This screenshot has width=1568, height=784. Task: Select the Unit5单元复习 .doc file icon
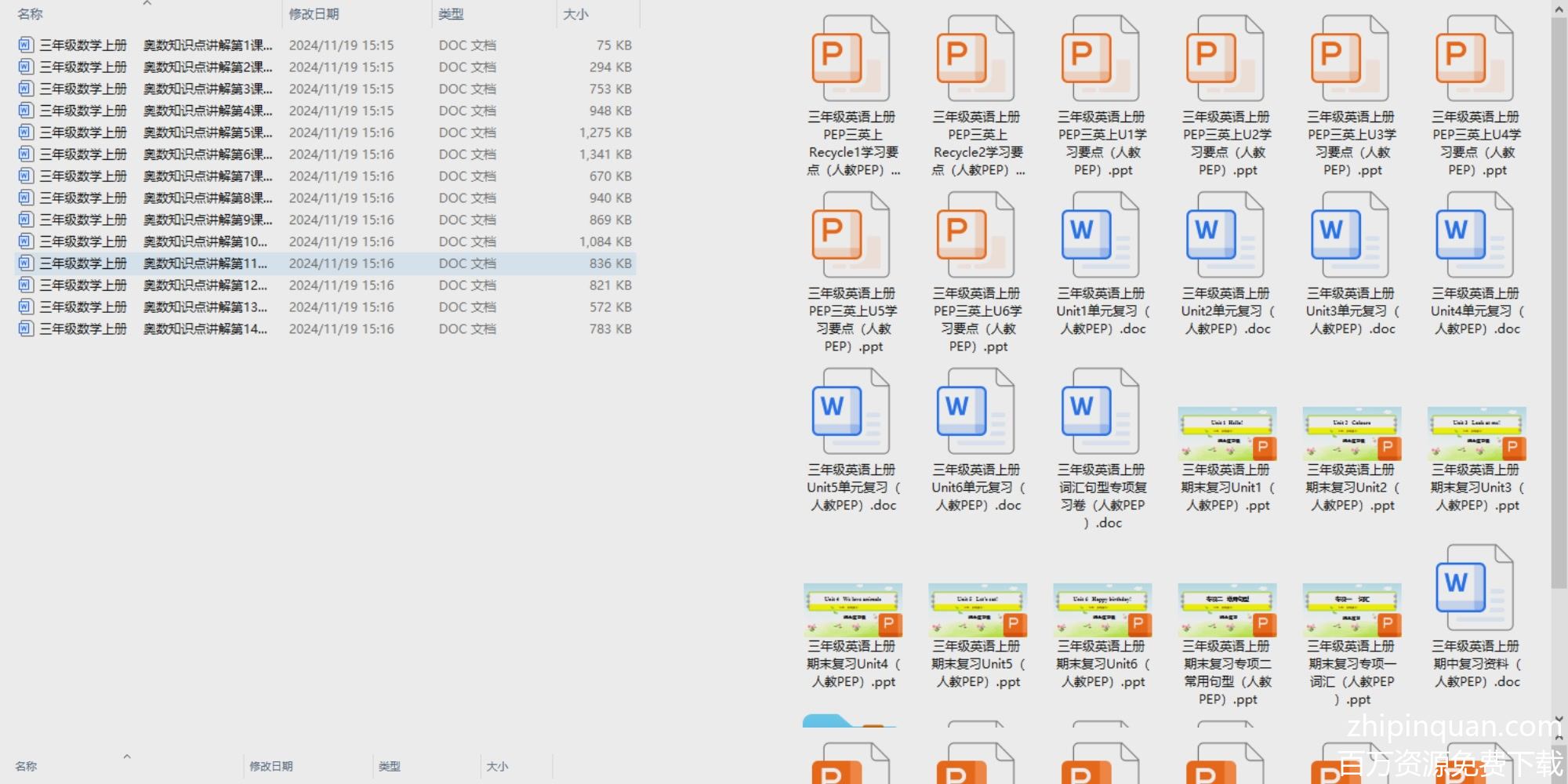point(851,412)
